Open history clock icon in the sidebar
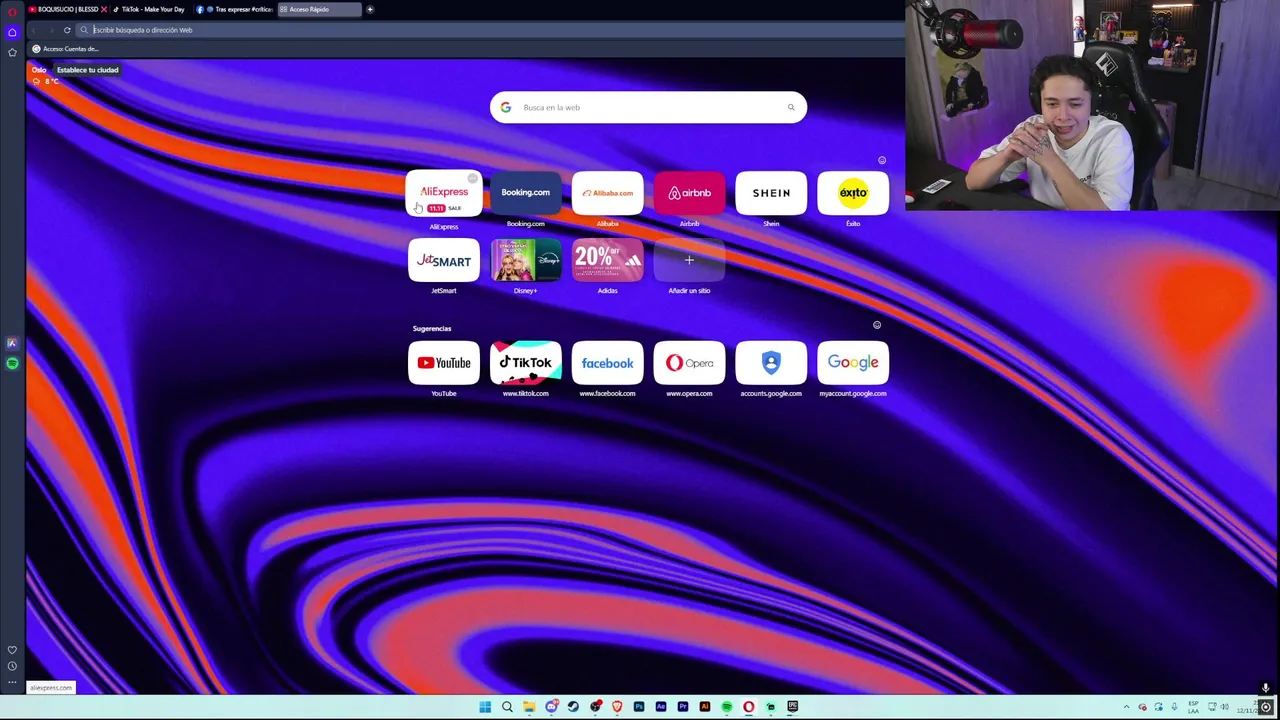The image size is (1280, 720). click(x=12, y=666)
